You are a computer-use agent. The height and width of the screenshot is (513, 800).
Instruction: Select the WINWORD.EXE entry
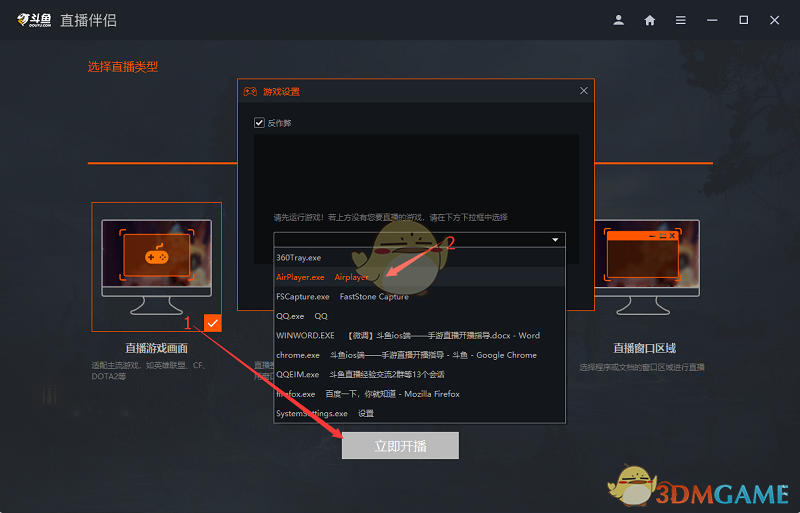[419, 335]
